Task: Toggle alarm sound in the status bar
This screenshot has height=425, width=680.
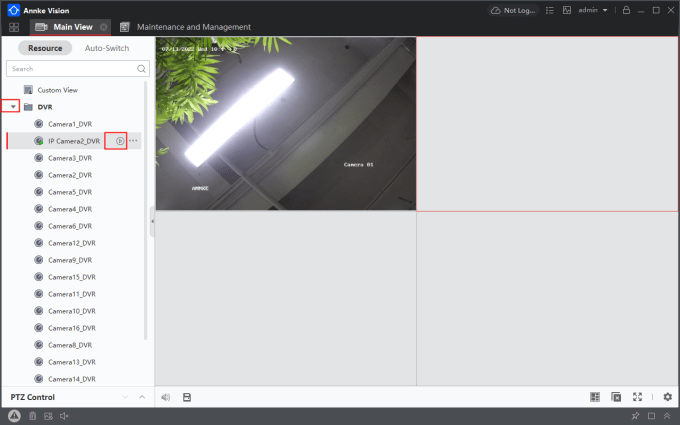Action: 64,415
